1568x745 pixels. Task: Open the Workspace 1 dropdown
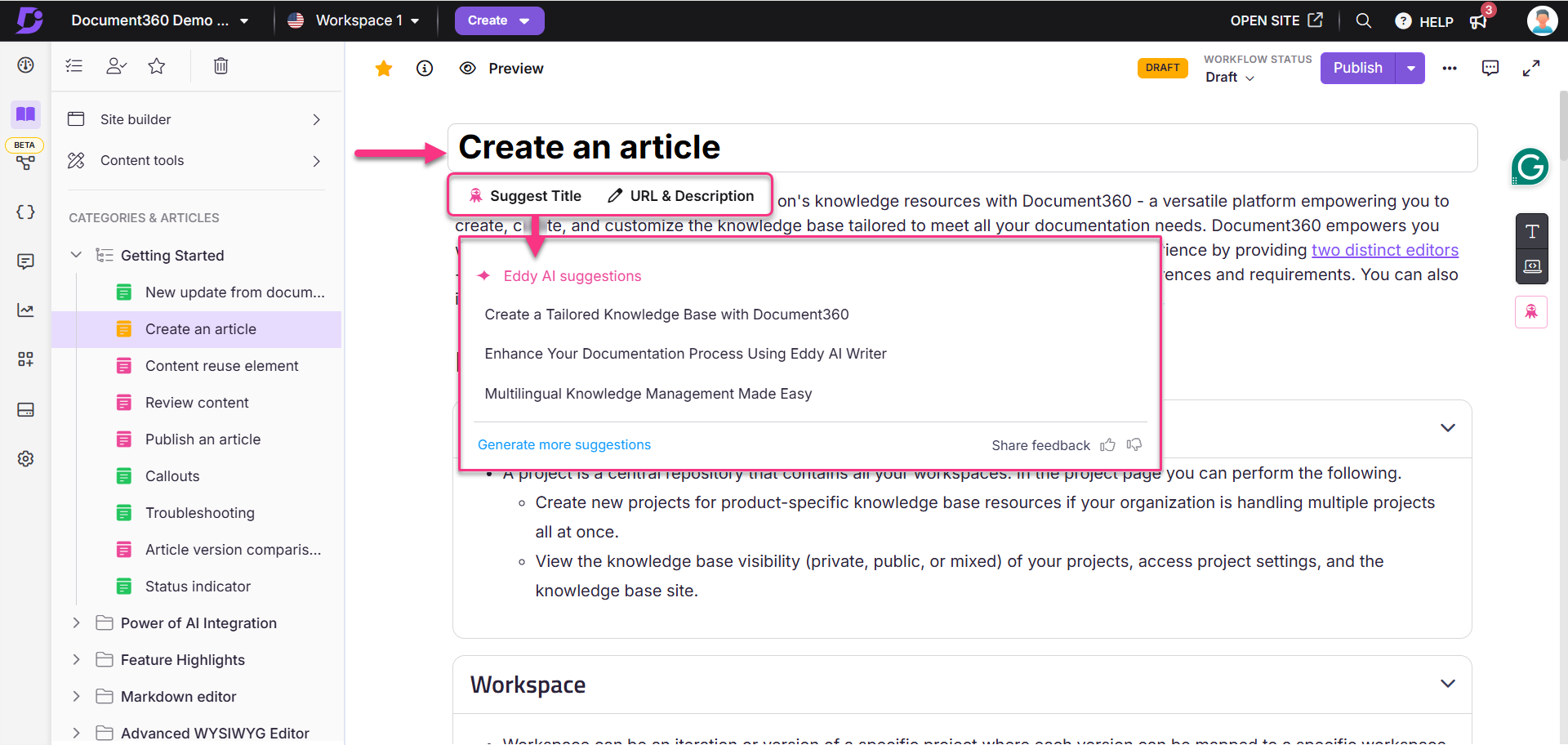pos(354,20)
